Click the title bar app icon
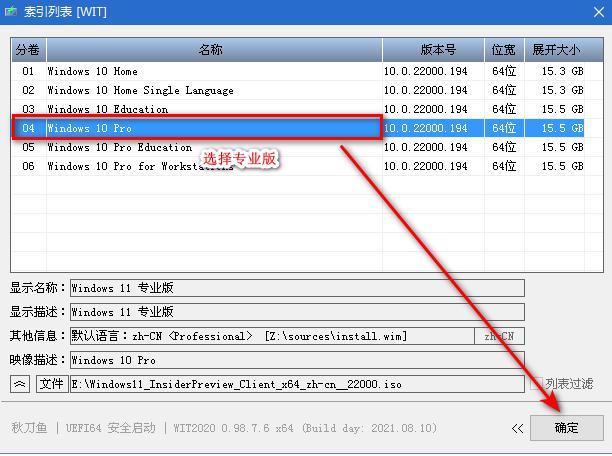This screenshot has height=456, width=612. [x=11, y=11]
